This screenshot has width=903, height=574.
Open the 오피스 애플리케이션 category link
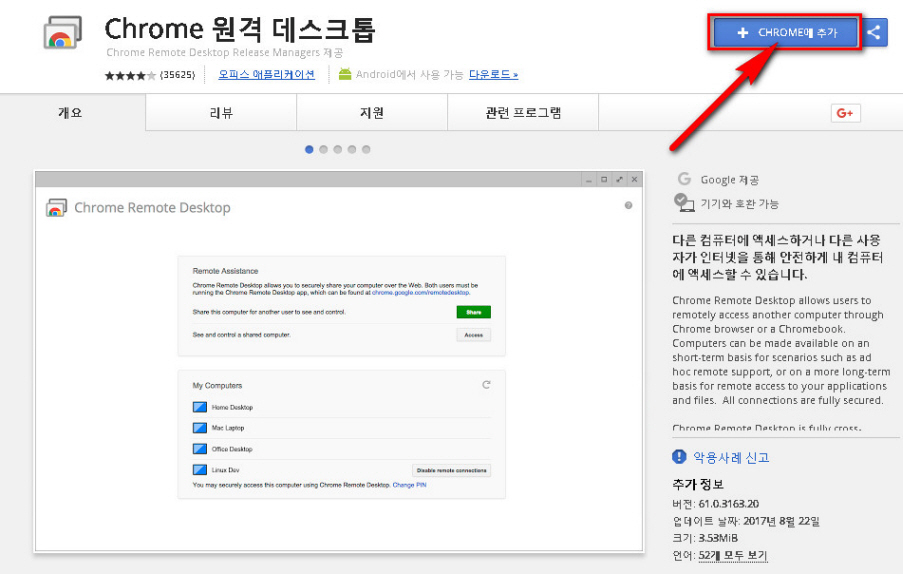(266, 74)
